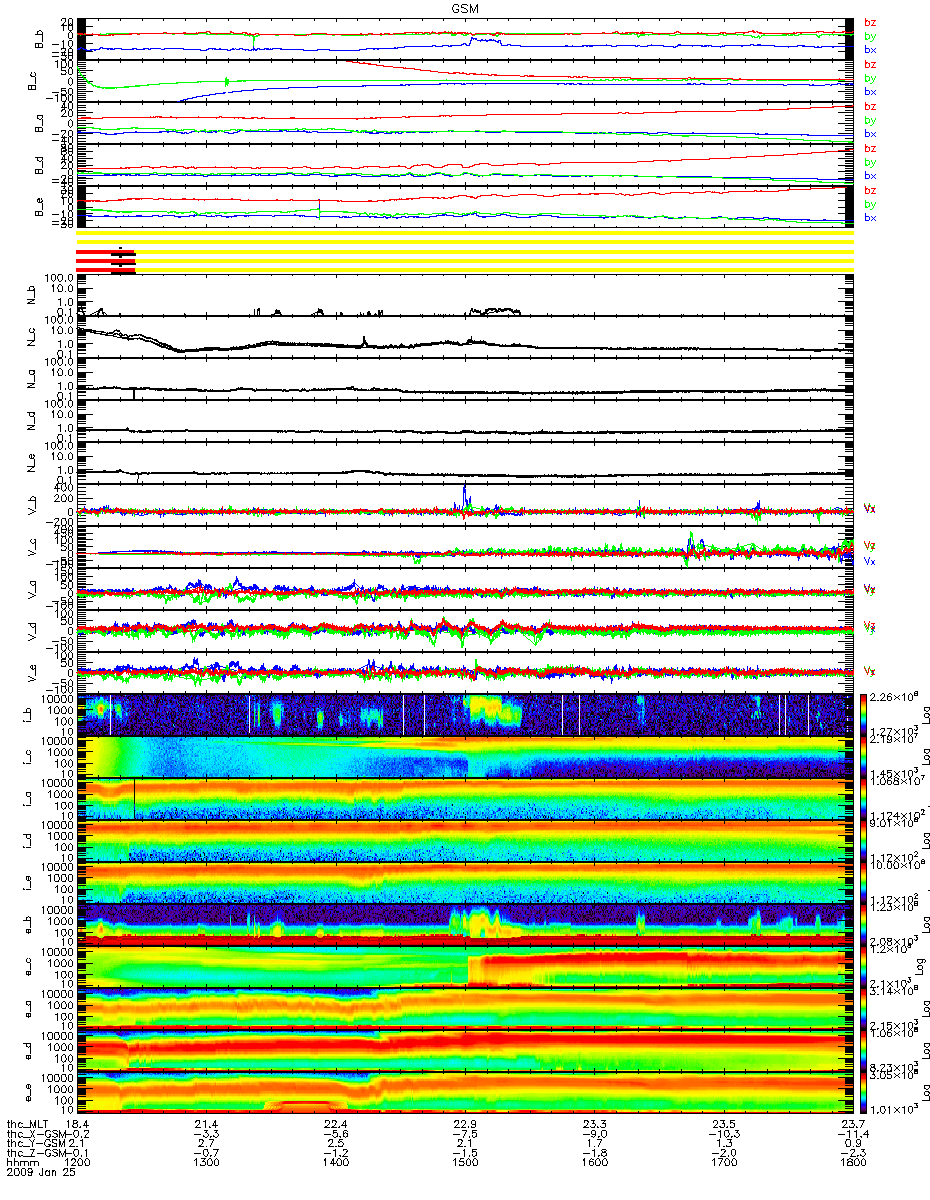Select the X-GSM value -11.4
Viewport: 930px width, 1200px height.
[852, 1133]
